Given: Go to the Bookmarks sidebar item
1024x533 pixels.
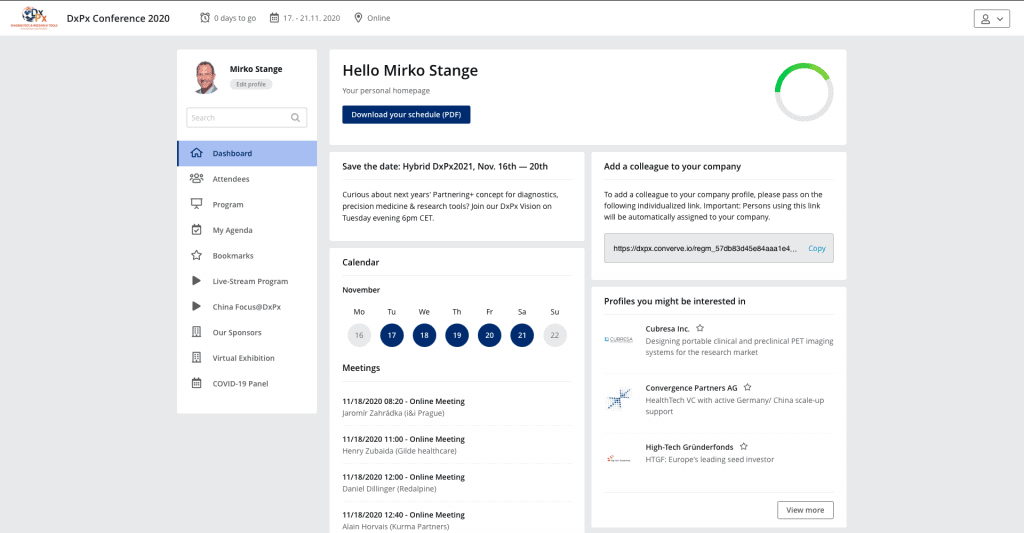Looking at the screenshot, I should pyautogui.click(x=233, y=256).
